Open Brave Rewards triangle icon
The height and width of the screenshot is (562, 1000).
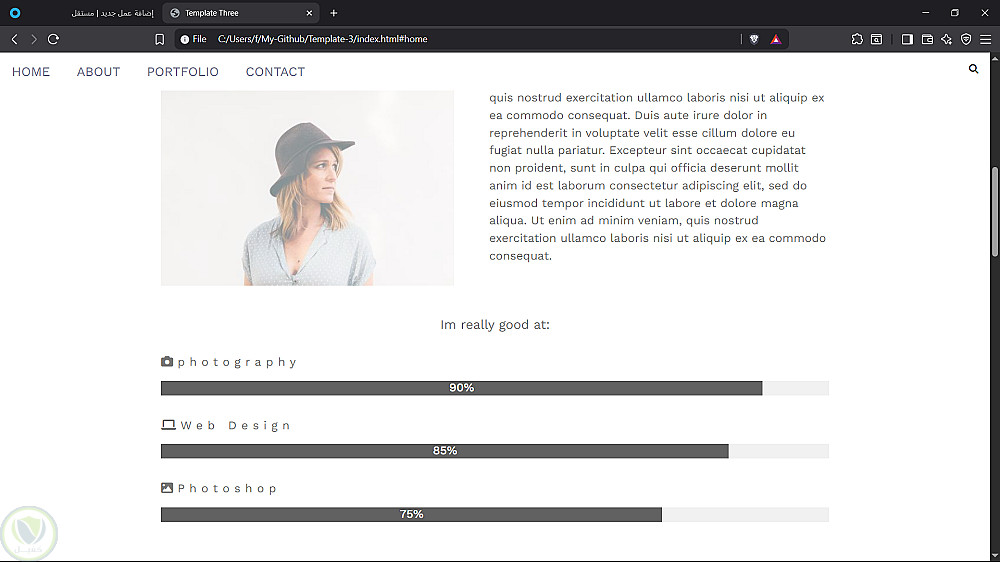(776, 39)
